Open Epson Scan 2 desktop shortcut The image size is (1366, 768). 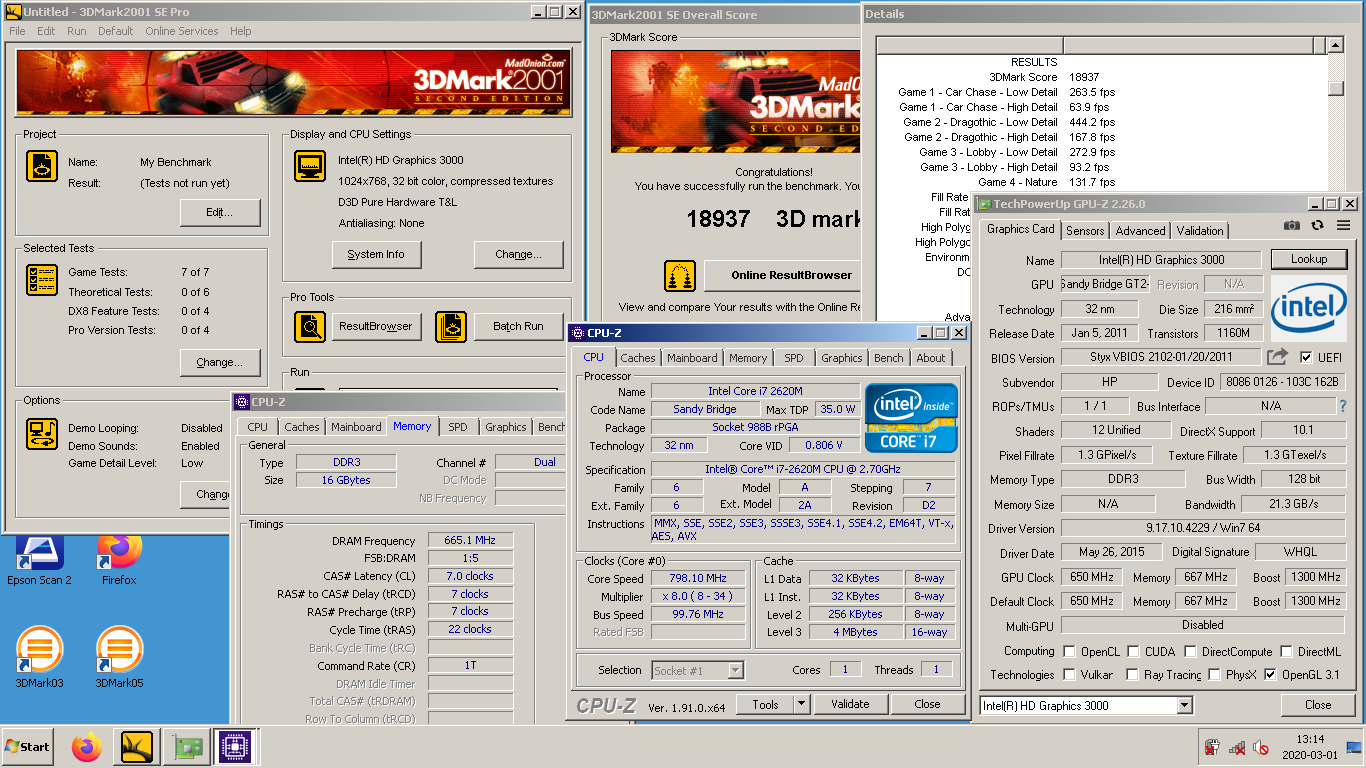(x=39, y=558)
